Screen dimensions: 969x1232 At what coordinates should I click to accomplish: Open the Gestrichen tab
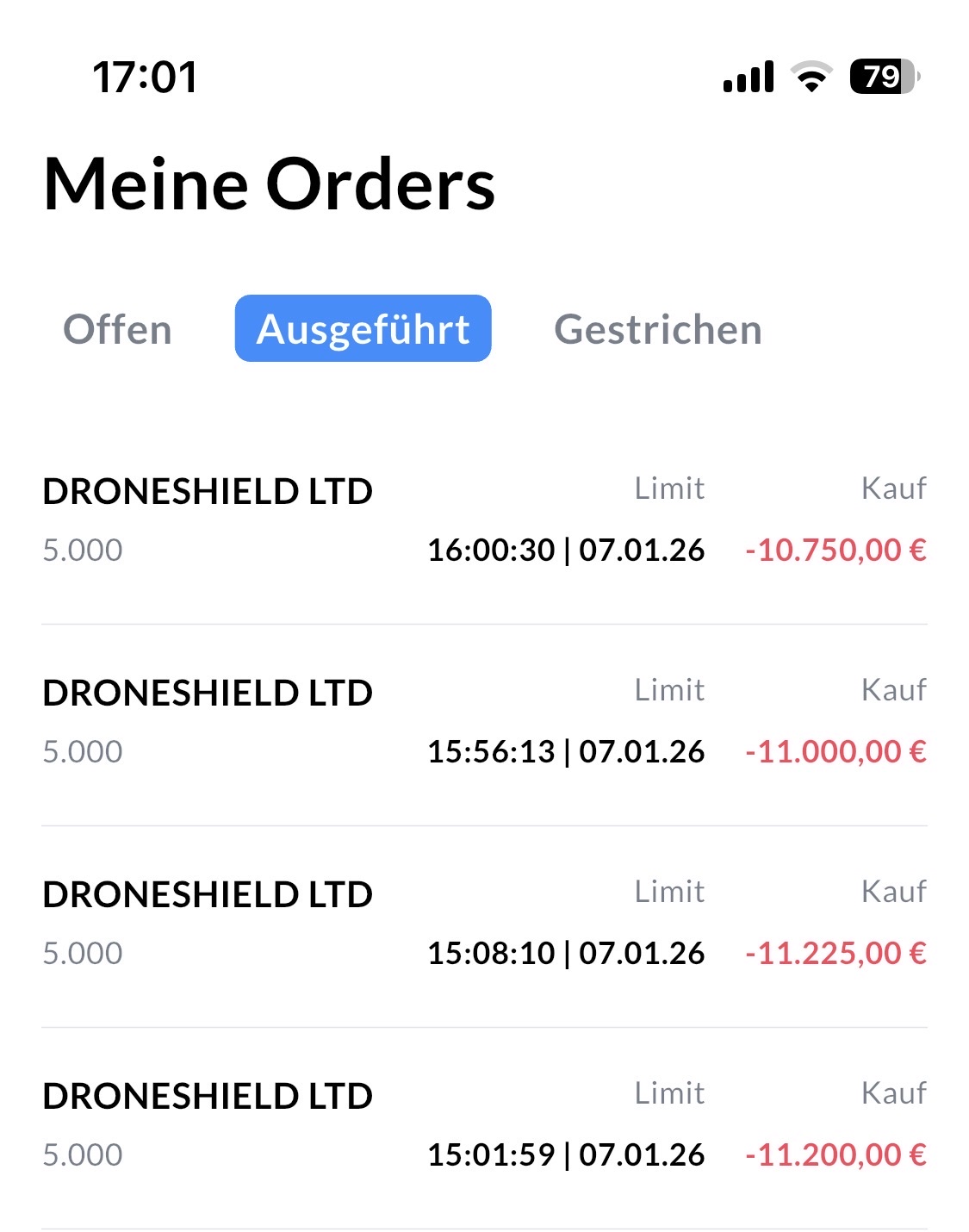tap(658, 329)
